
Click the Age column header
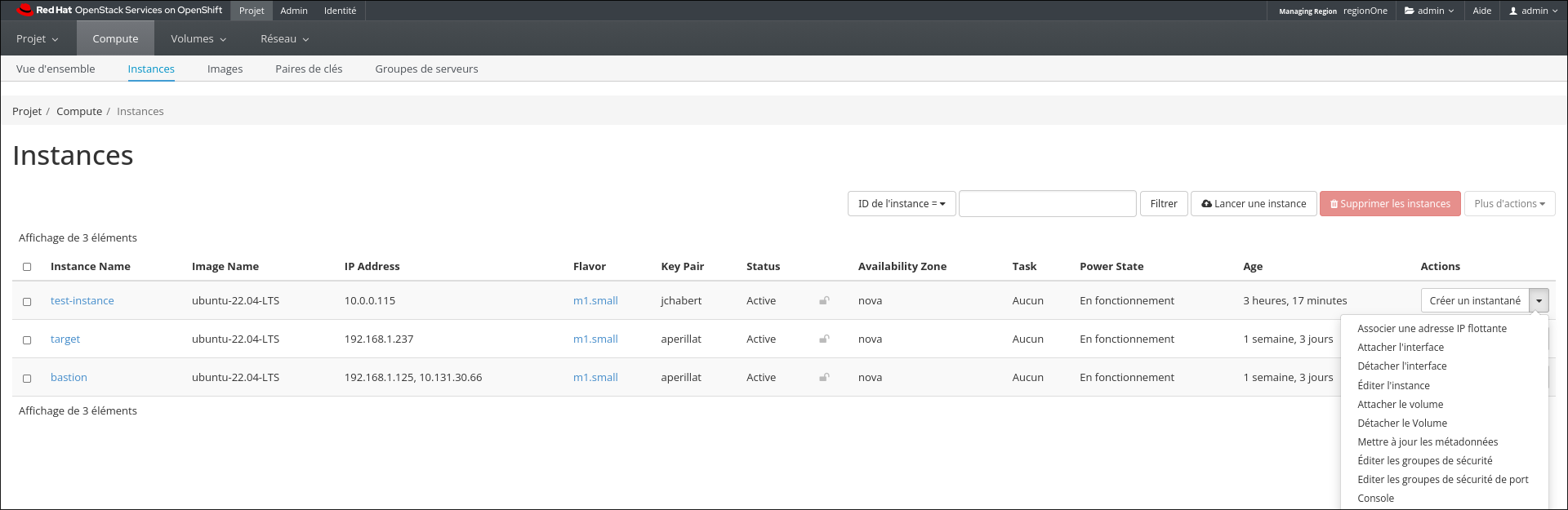point(1253,266)
